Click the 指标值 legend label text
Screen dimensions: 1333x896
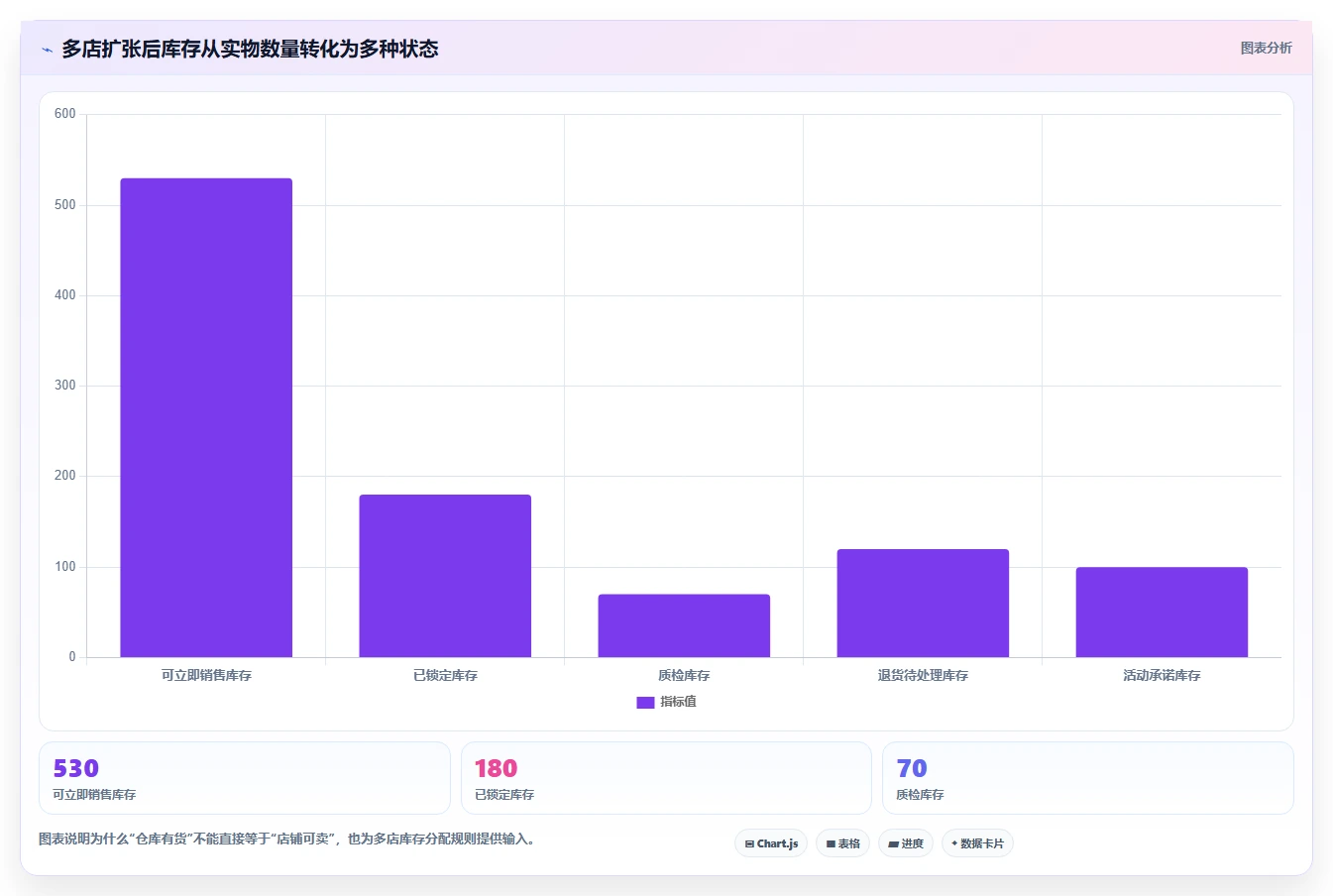pos(679,702)
